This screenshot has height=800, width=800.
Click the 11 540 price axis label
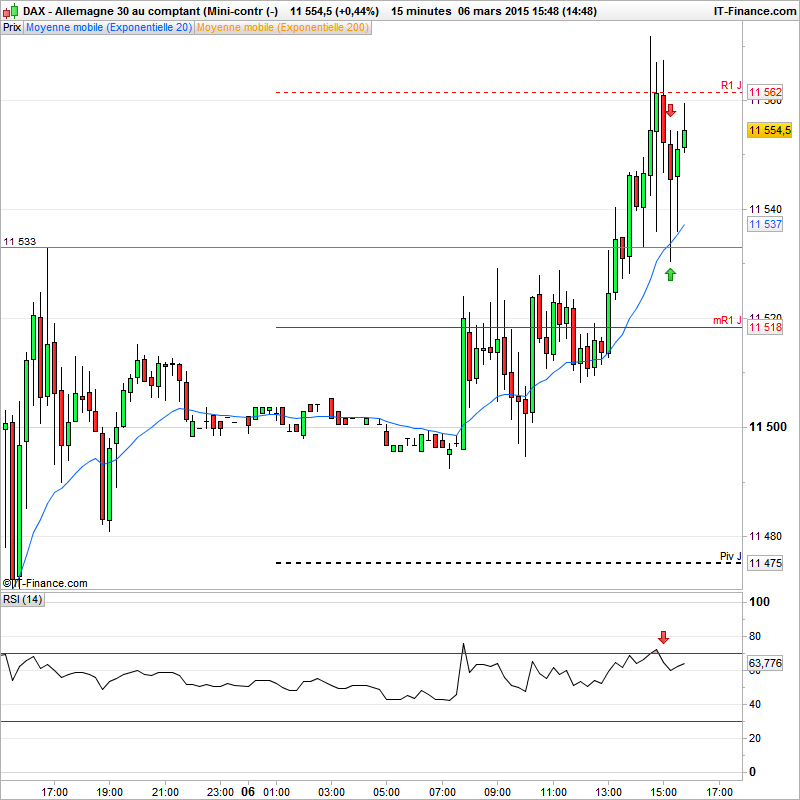765,209
